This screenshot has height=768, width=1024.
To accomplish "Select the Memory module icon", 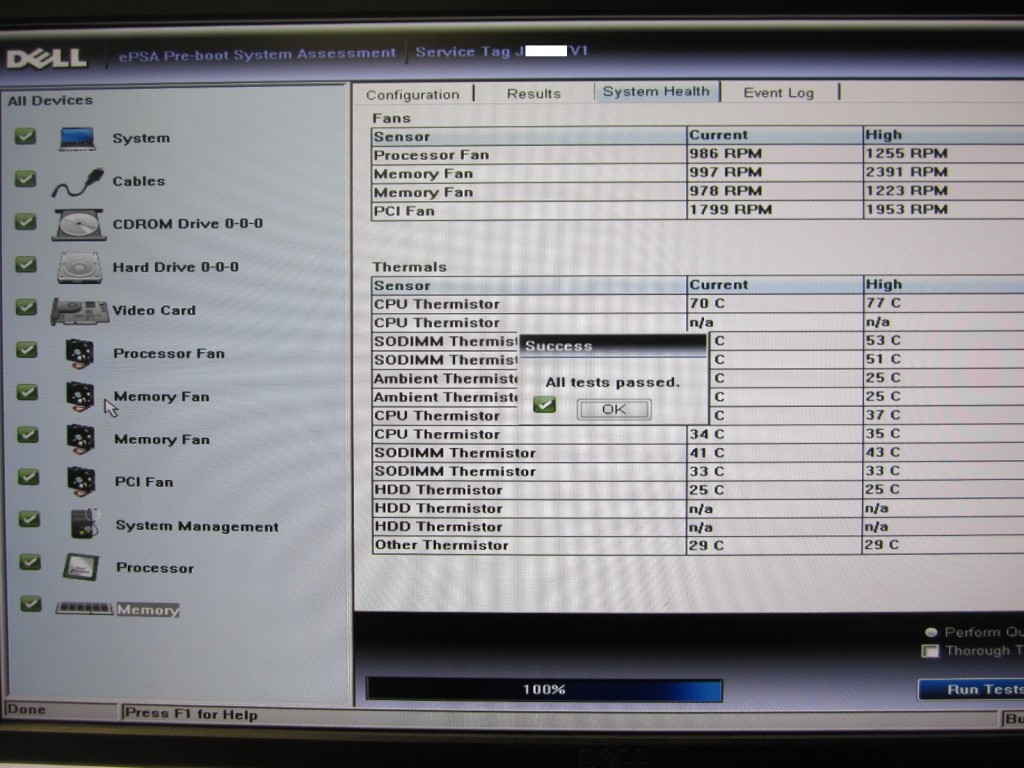I will pyautogui.click(x=84, y=608).
